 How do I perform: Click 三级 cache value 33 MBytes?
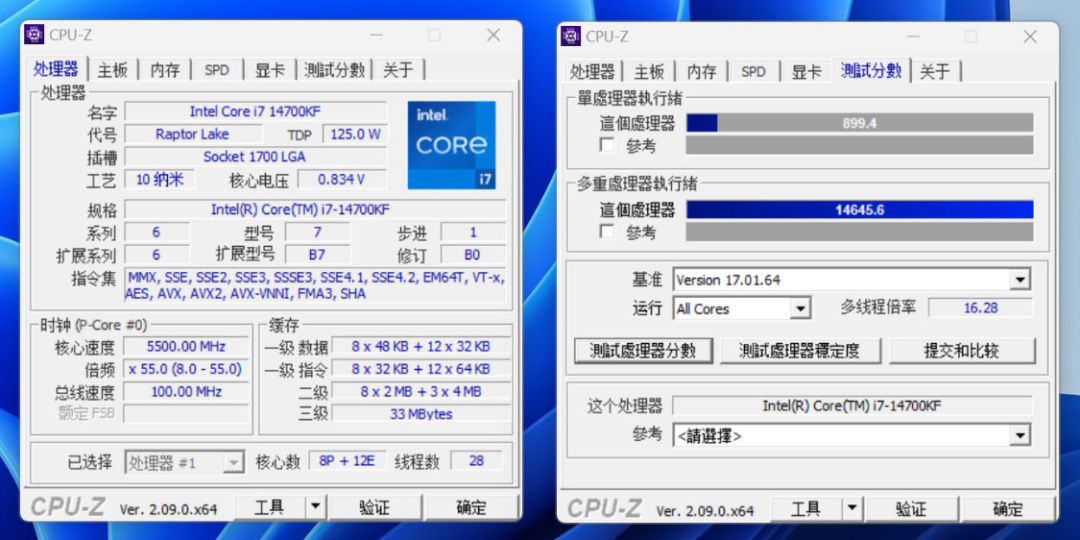pos(421,414)
